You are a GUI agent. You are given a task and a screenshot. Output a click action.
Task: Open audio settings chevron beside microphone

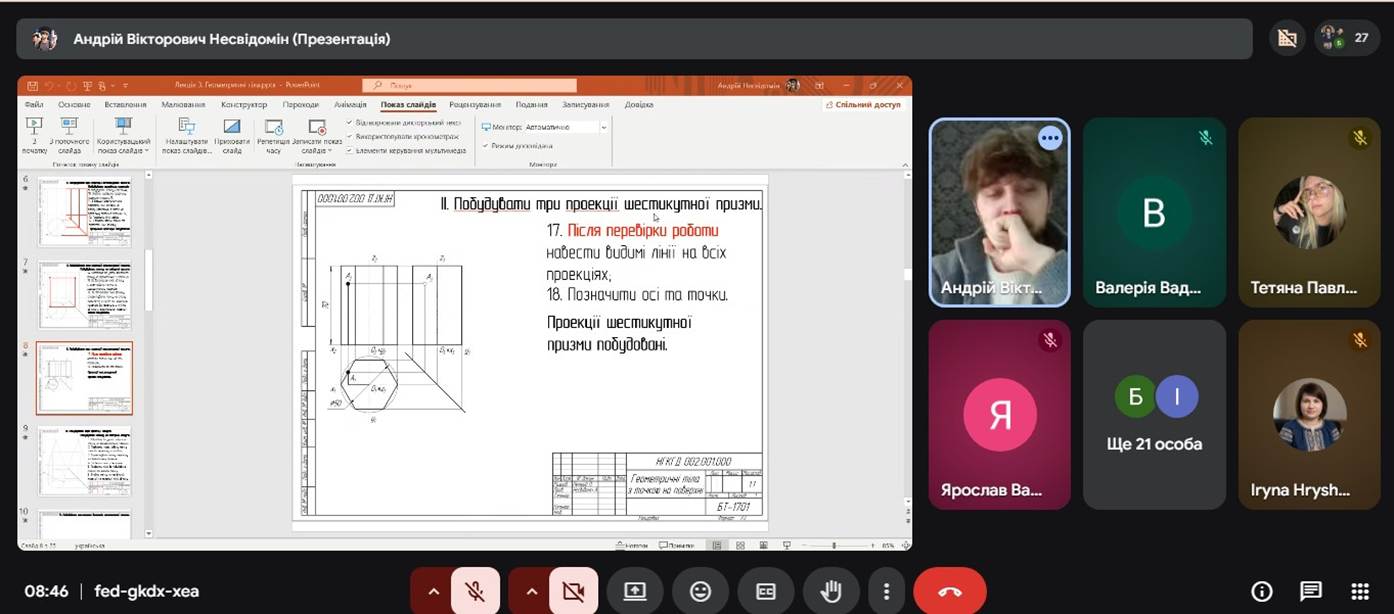433,591
